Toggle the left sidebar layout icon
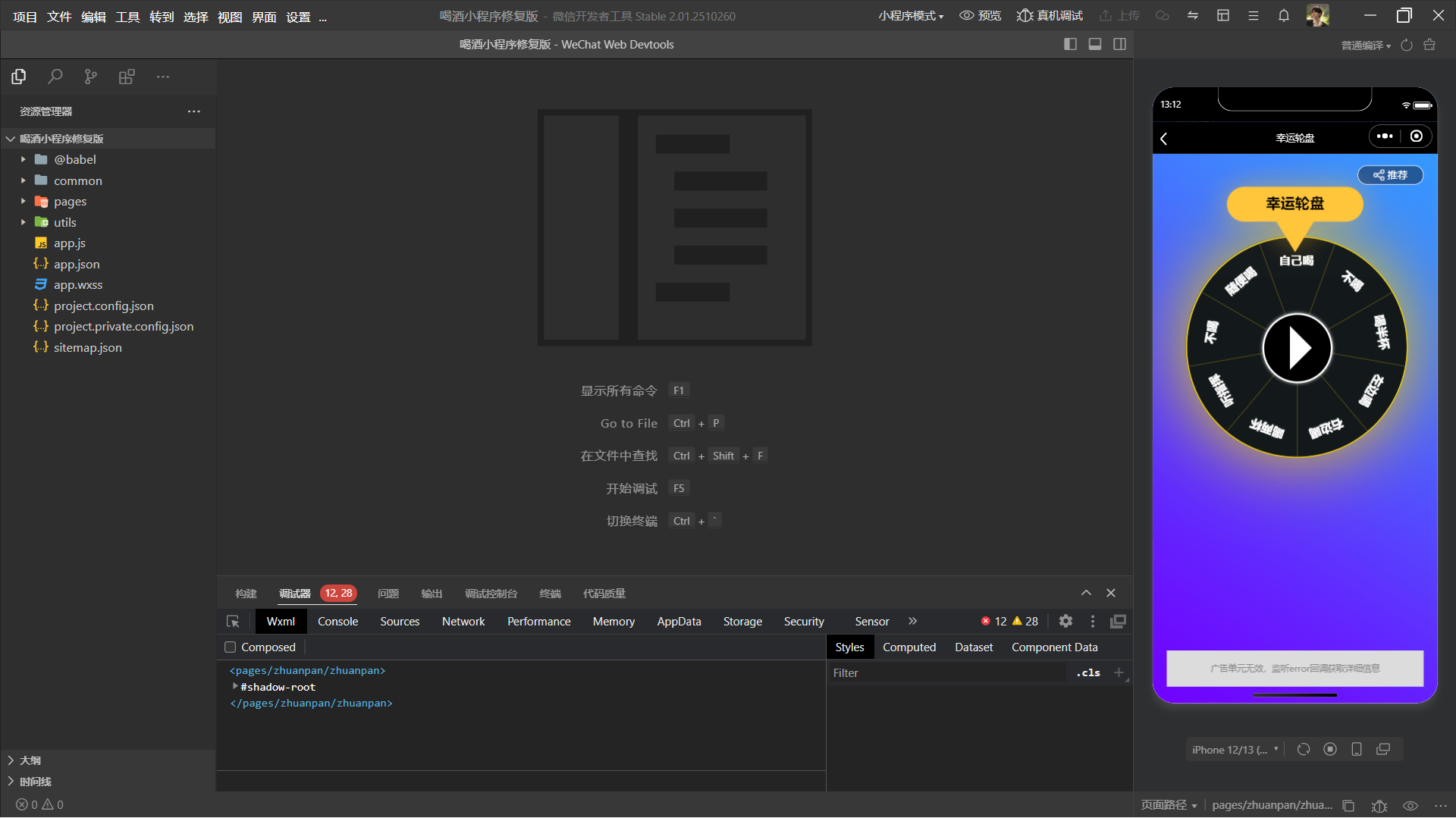Image resolution: width=1456 pixels, height=818 pixels. click(1070, 45)
